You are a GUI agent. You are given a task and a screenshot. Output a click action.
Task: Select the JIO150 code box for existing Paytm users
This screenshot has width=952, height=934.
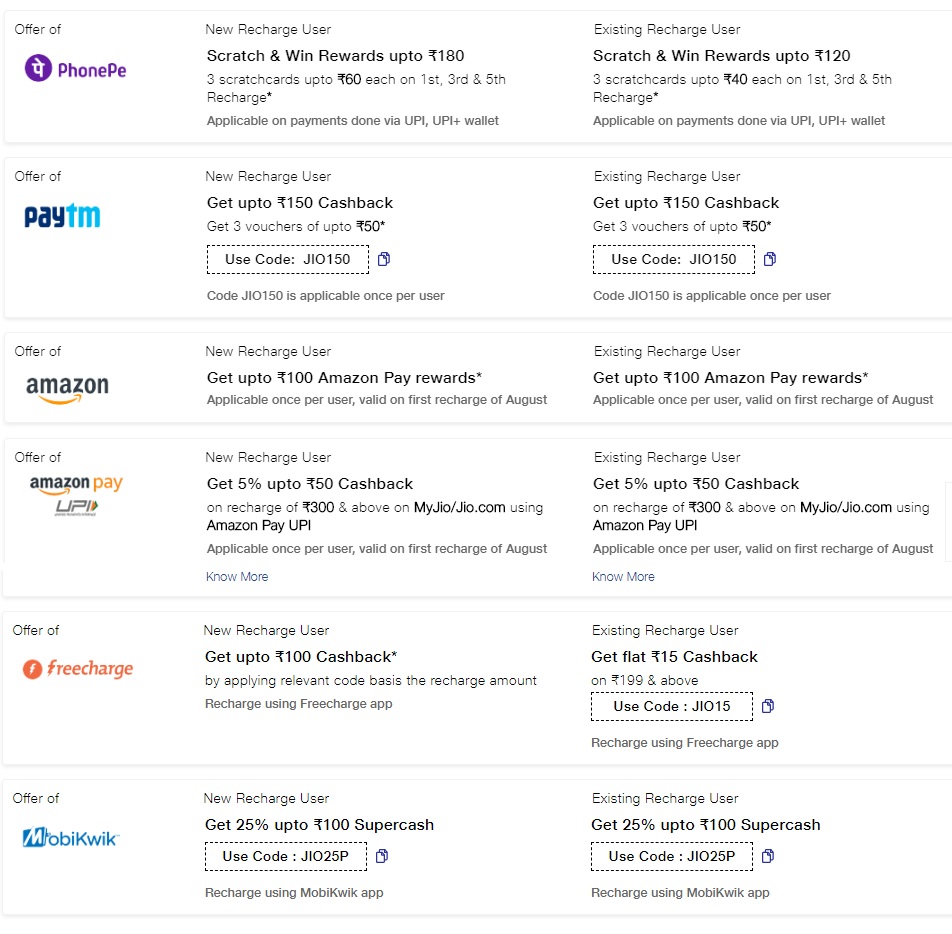tap(673, 260)
